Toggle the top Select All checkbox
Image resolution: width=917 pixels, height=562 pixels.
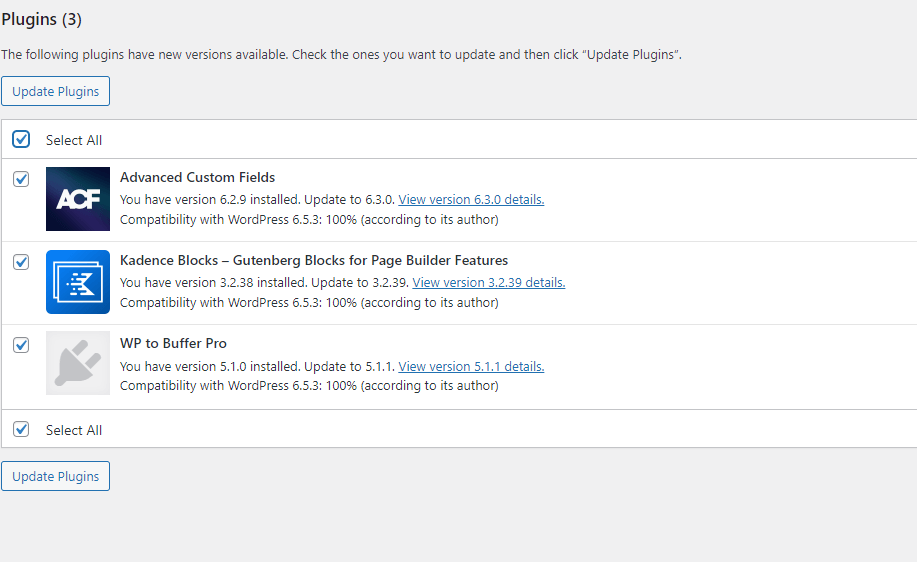coord(21,140)
